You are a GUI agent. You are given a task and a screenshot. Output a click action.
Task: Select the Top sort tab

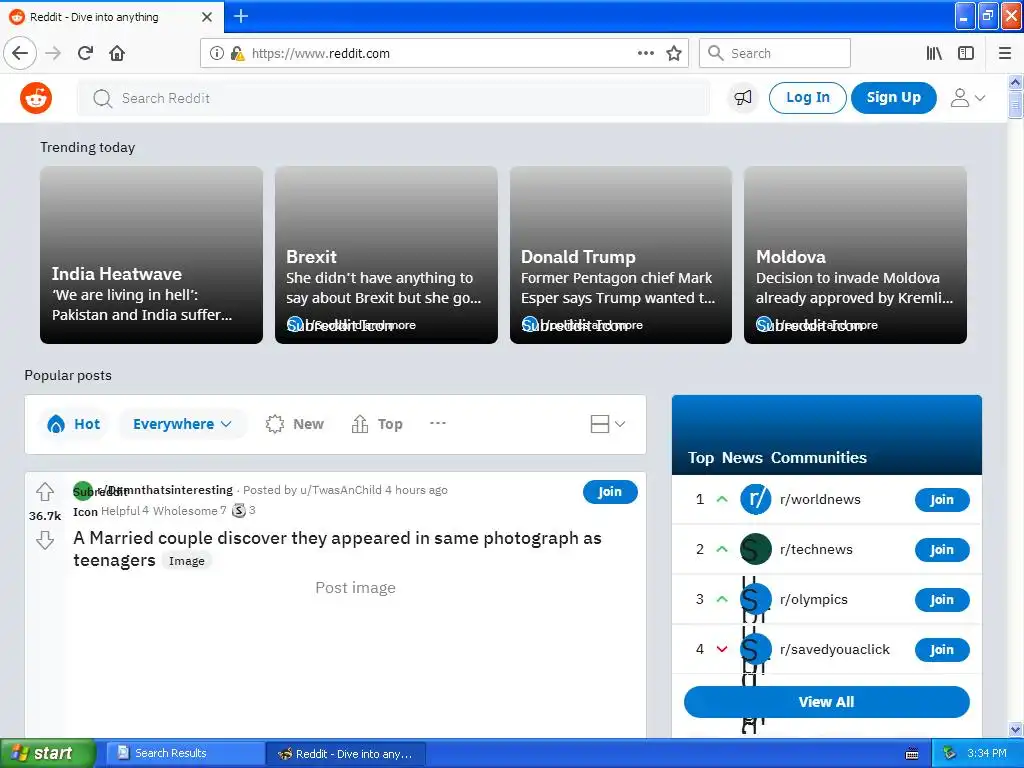pos(377,424)
